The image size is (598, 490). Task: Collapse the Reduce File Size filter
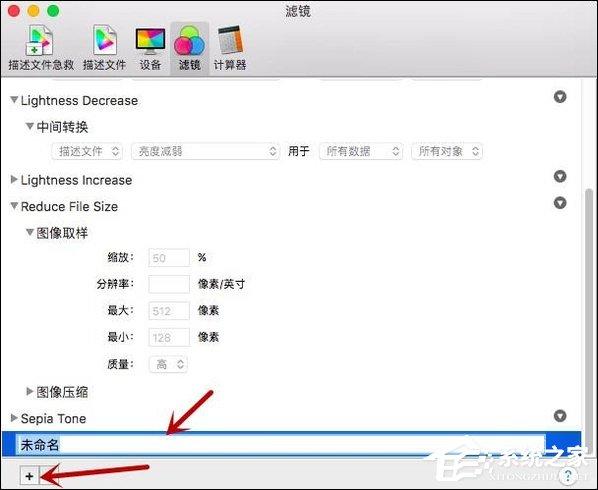pyautogui.click(x=14, y=206)
